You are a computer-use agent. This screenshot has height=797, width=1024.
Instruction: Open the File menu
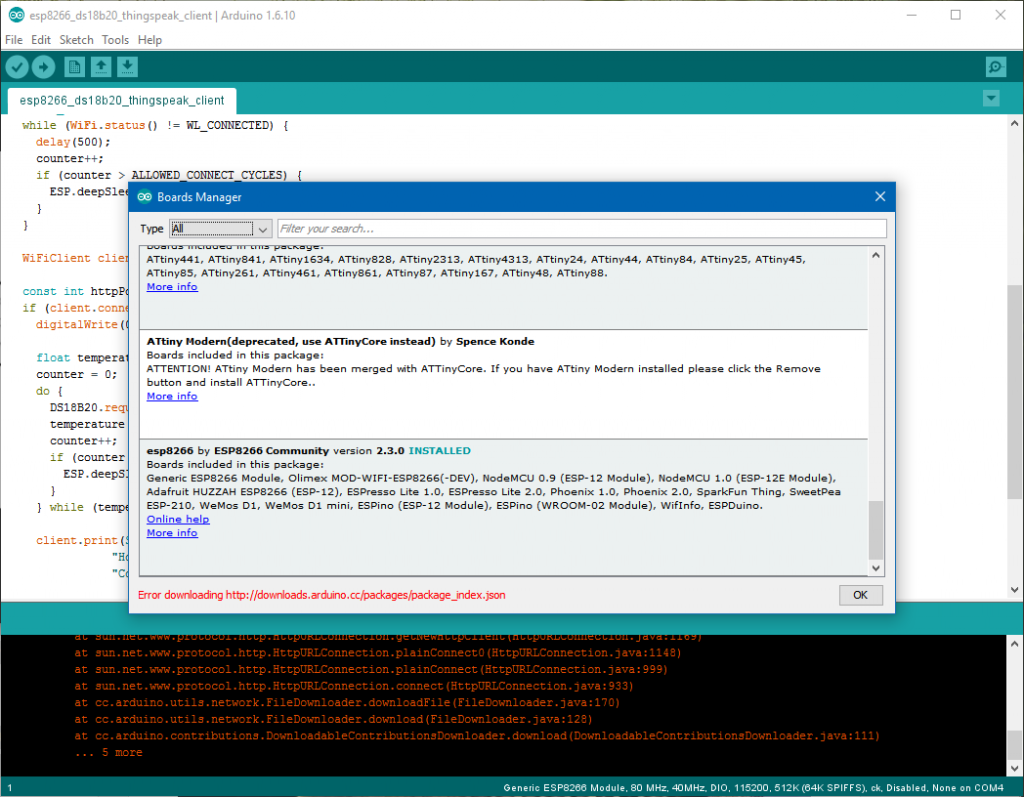click(13, 40)
